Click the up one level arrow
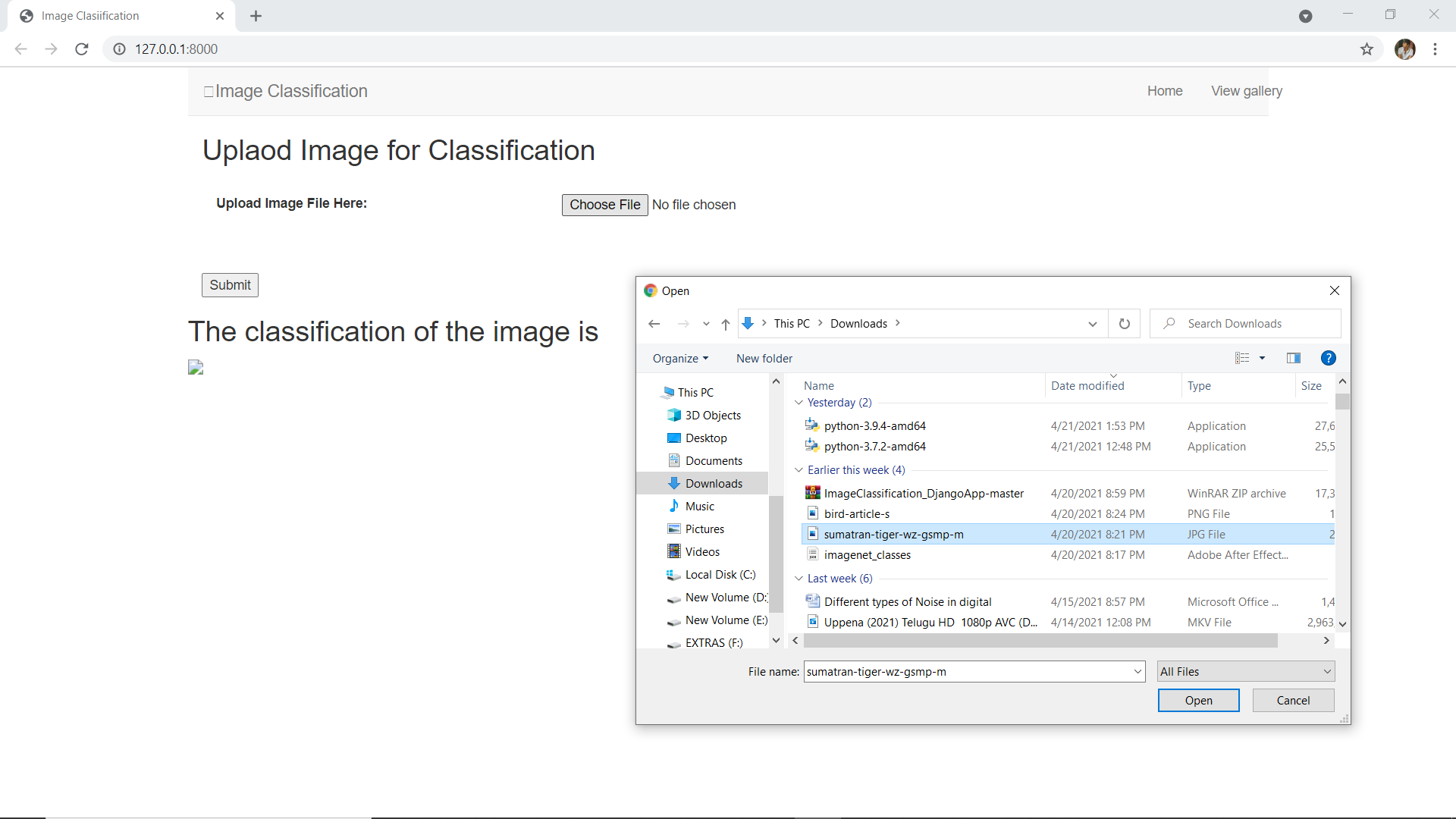 (x=726, y=324)
